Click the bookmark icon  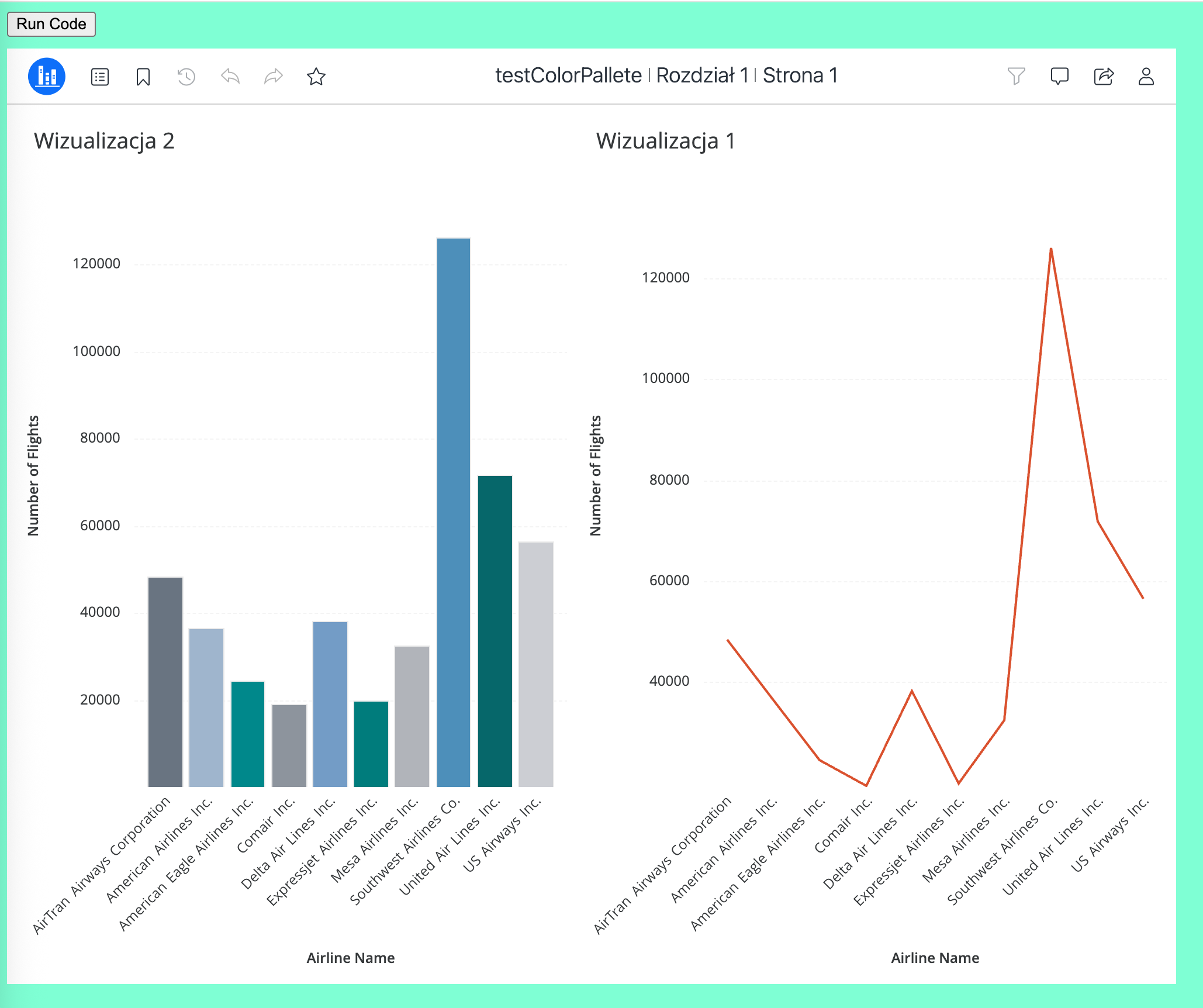(x=143, y=77)
